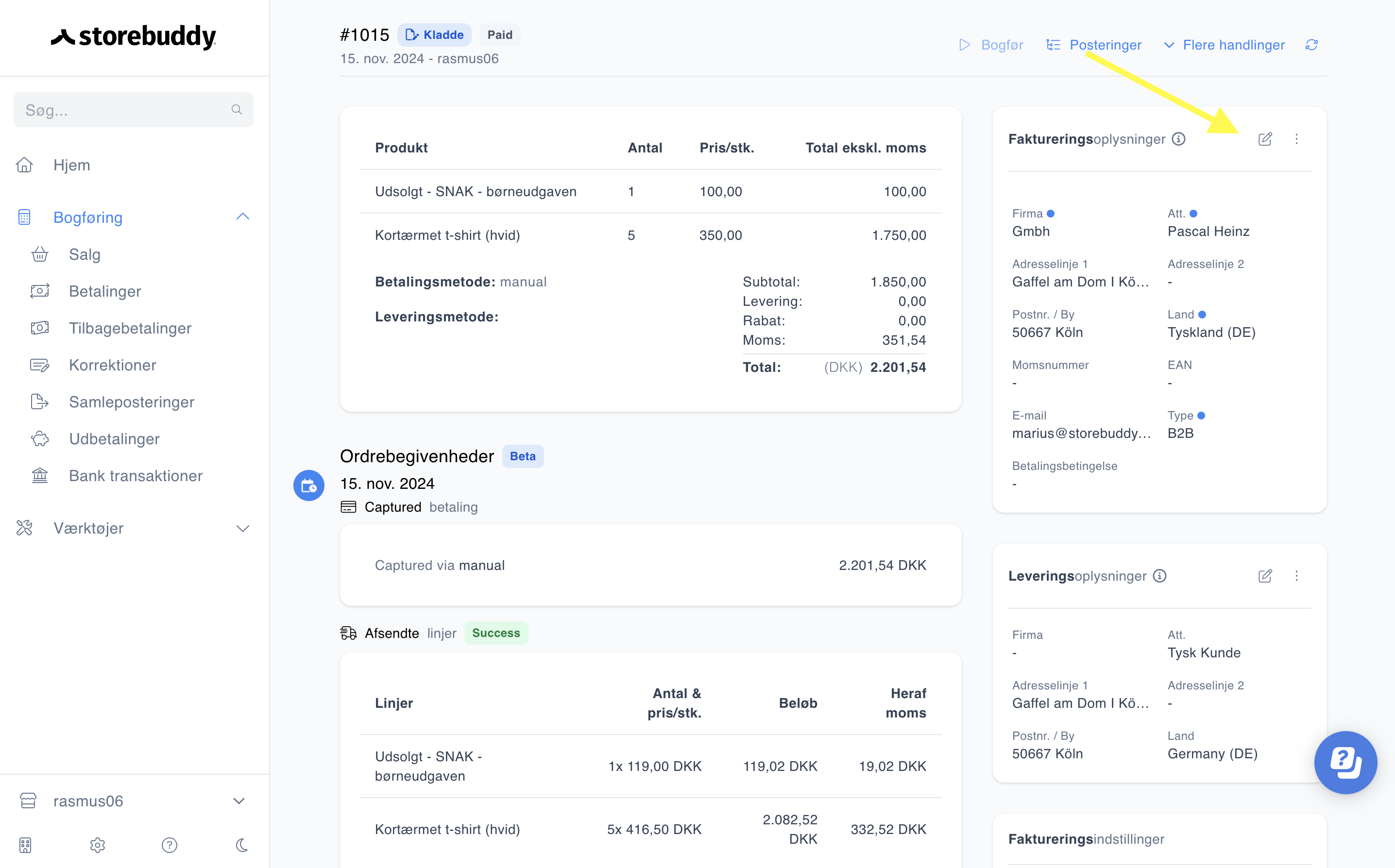Open Samleposteringer in the sidebar
The width and height of the screenshot is (1395, 868).
(132, 402)
